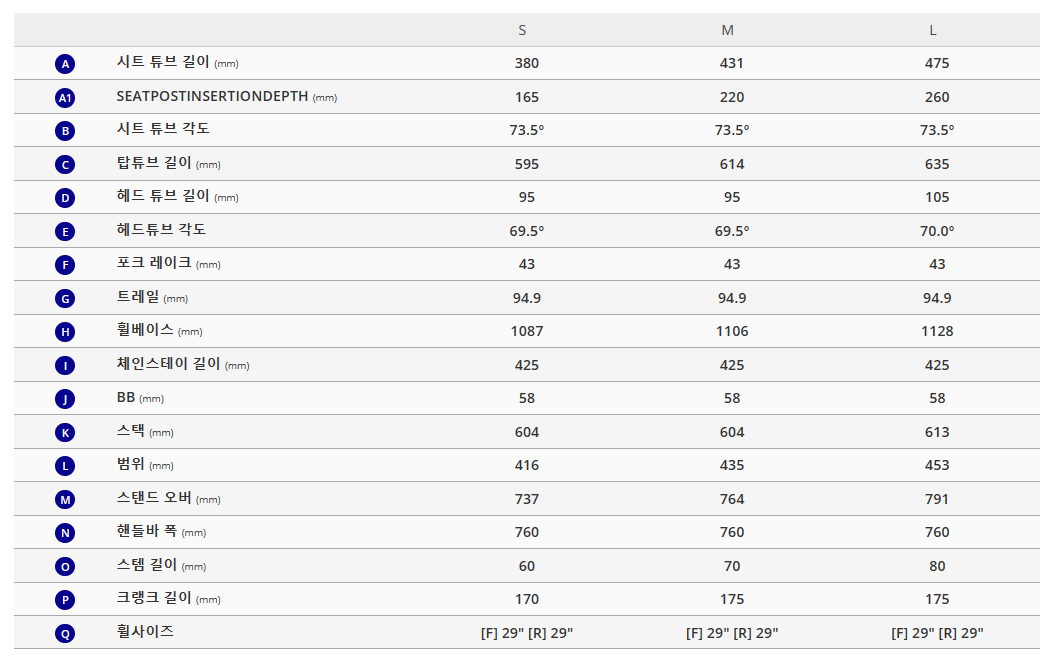Image resolution: width=1056 pixels, height=663 pixels.
Task: Click the Q wheel size icon
Action: (x=65, y=633)
